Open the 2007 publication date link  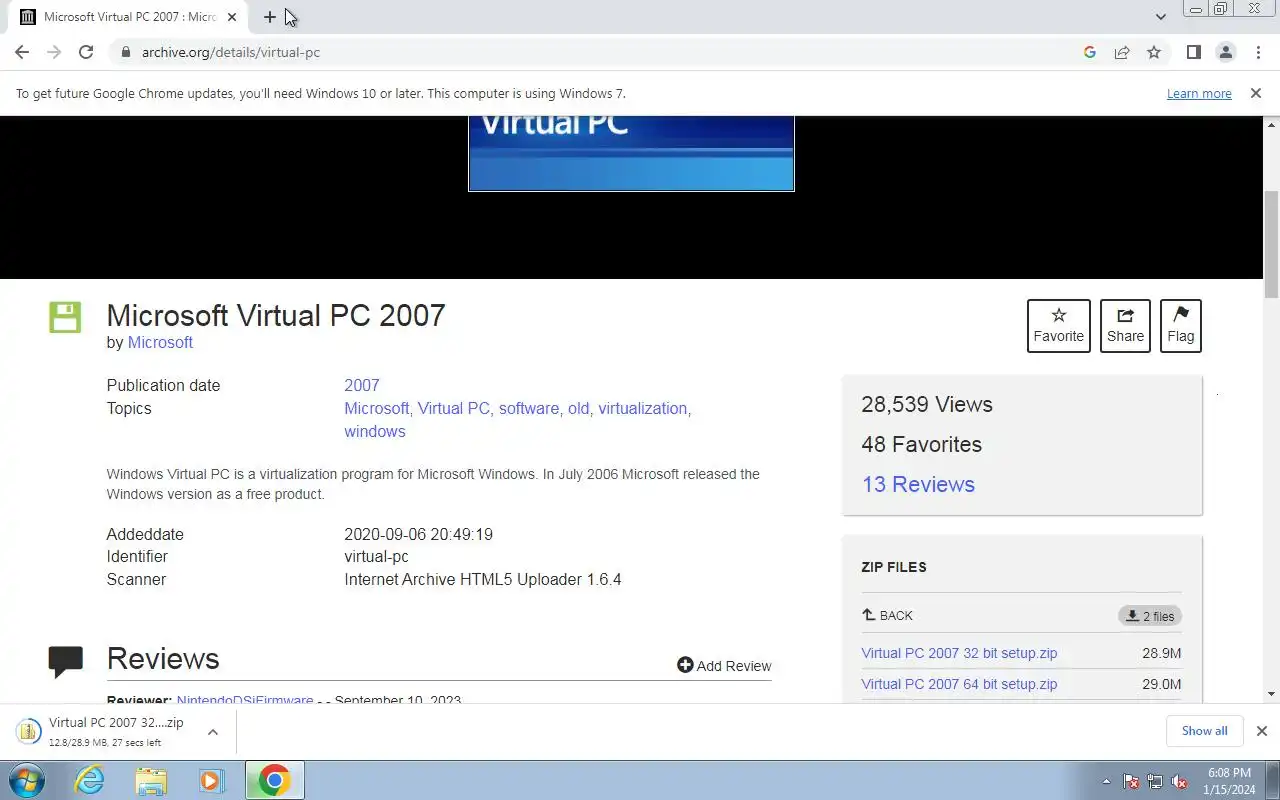coord(362,385)
